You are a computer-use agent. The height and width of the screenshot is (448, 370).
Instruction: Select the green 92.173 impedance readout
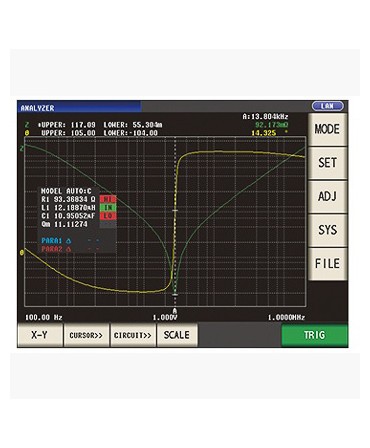pyautogui.click(x=272, y=125)
